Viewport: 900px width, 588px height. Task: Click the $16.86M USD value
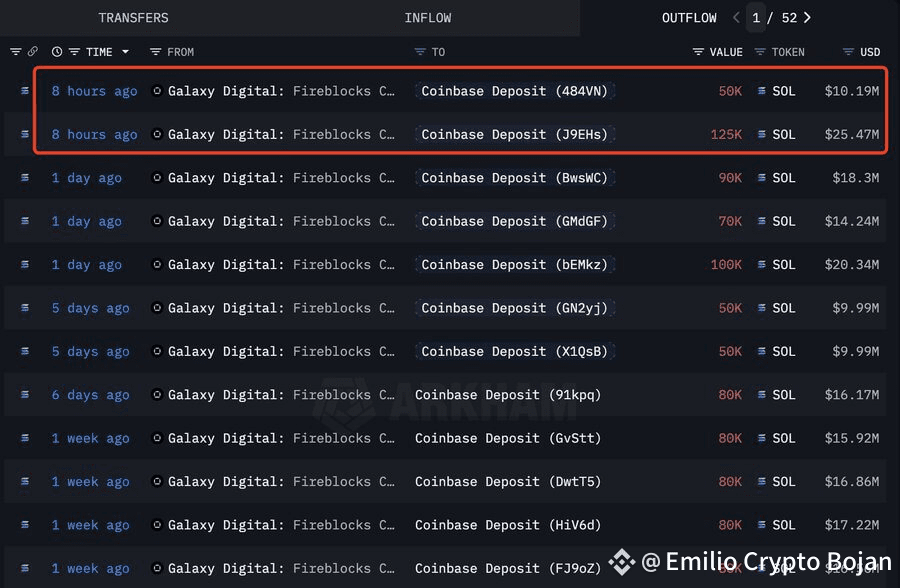[x=852, y=482]
